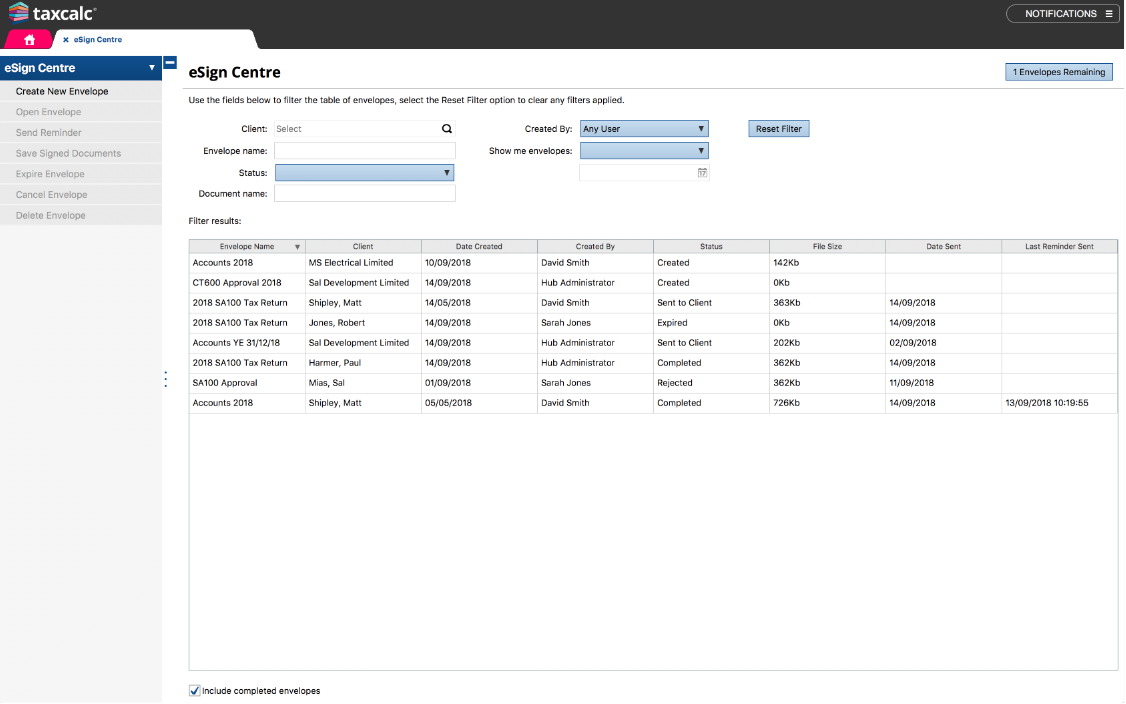This screenshot has height=704, width=1126.
Task: Open the Notifications menu icon
Action: pos(1109,14)
